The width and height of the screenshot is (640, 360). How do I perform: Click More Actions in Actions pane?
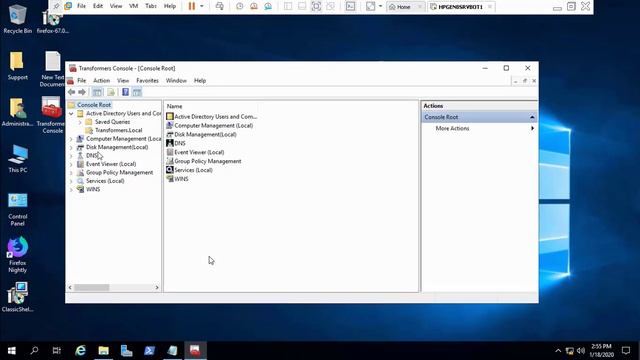click(x=452, y=129)
